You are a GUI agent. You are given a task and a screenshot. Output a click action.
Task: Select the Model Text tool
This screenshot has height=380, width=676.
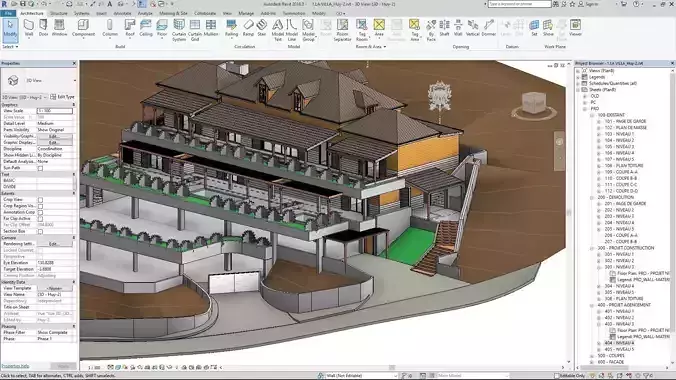tap(278, 30)
